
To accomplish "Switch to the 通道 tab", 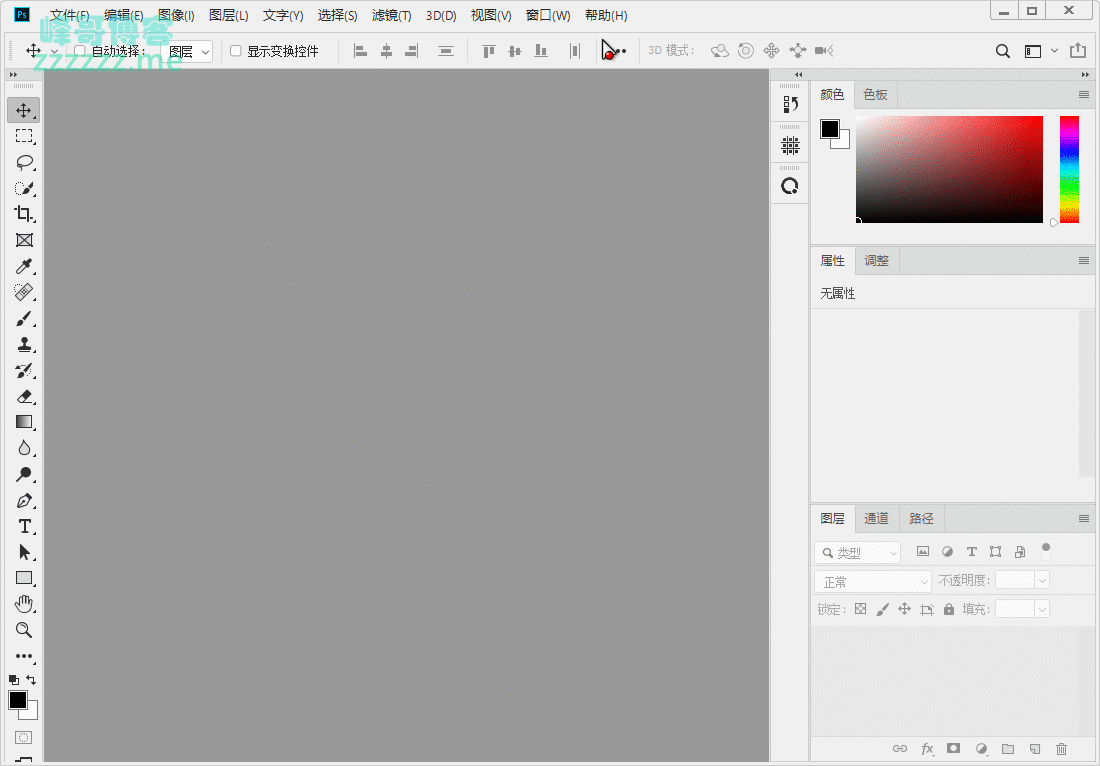I will [876, 518].
